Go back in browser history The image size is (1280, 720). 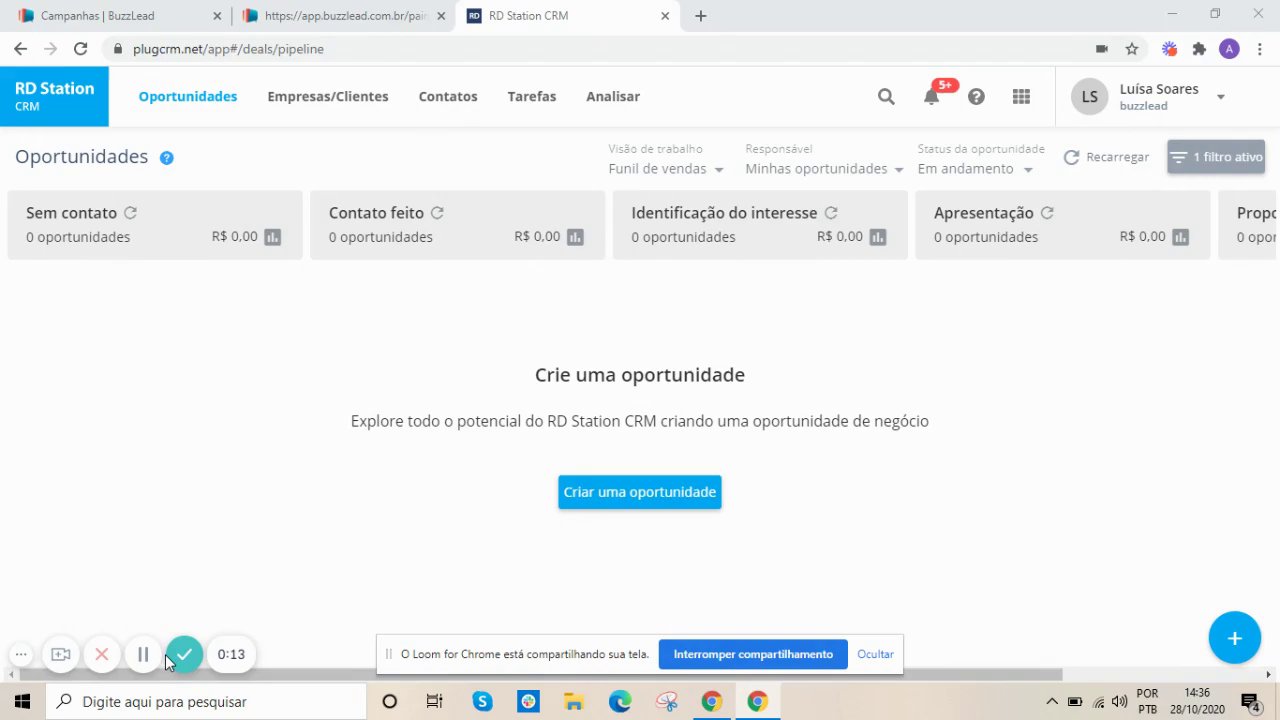coord(20,48)
